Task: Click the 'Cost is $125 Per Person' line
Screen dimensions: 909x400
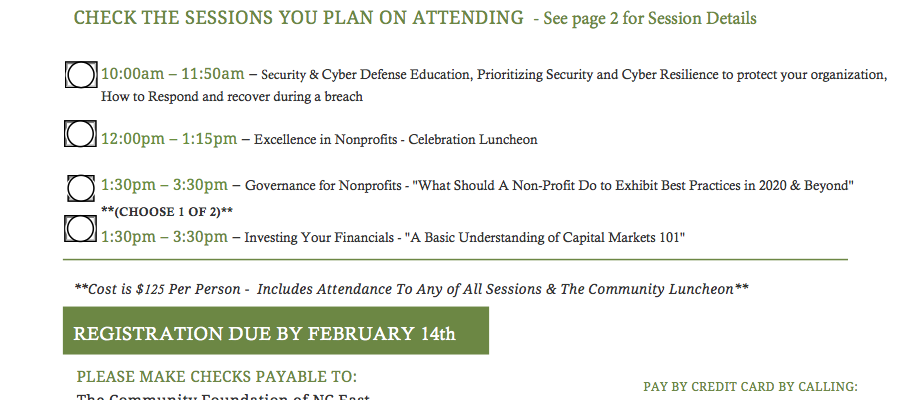Action: pyautogui.click(x=160, y=289)
